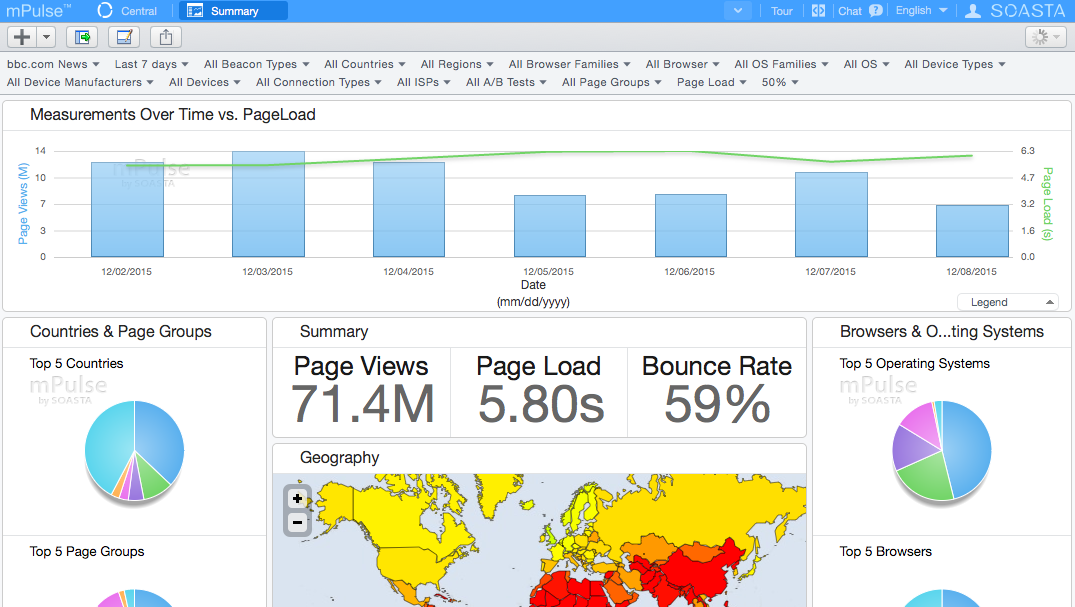Click the SOASTA logo text
1075x607 pixels.
(x=1028, y=10)
